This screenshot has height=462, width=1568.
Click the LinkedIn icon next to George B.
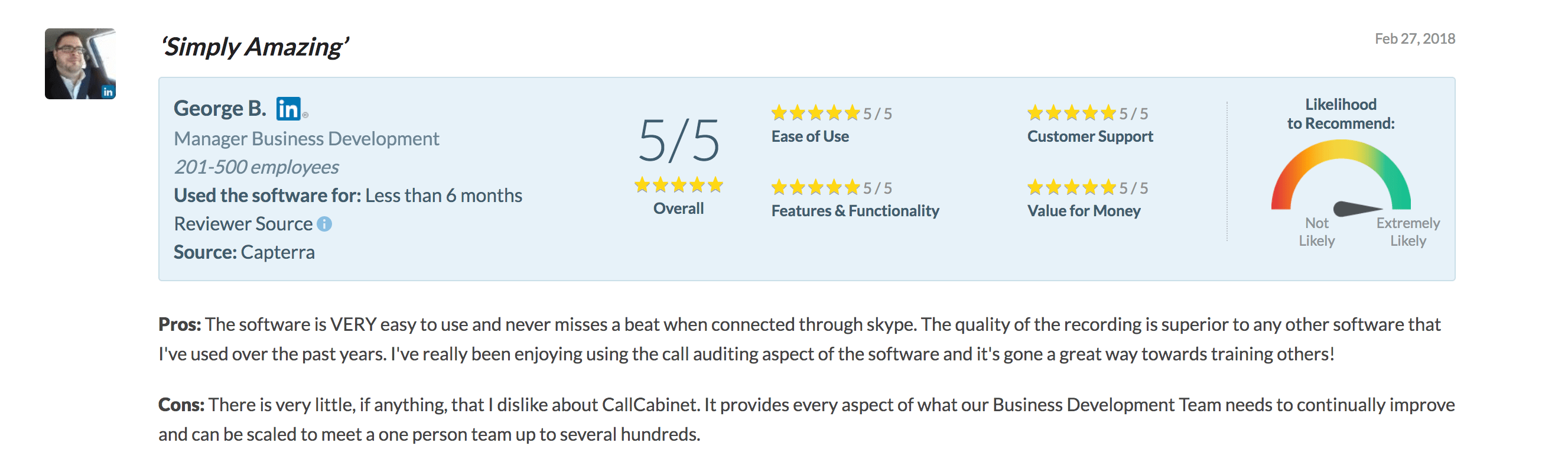(x=288, y=109)
